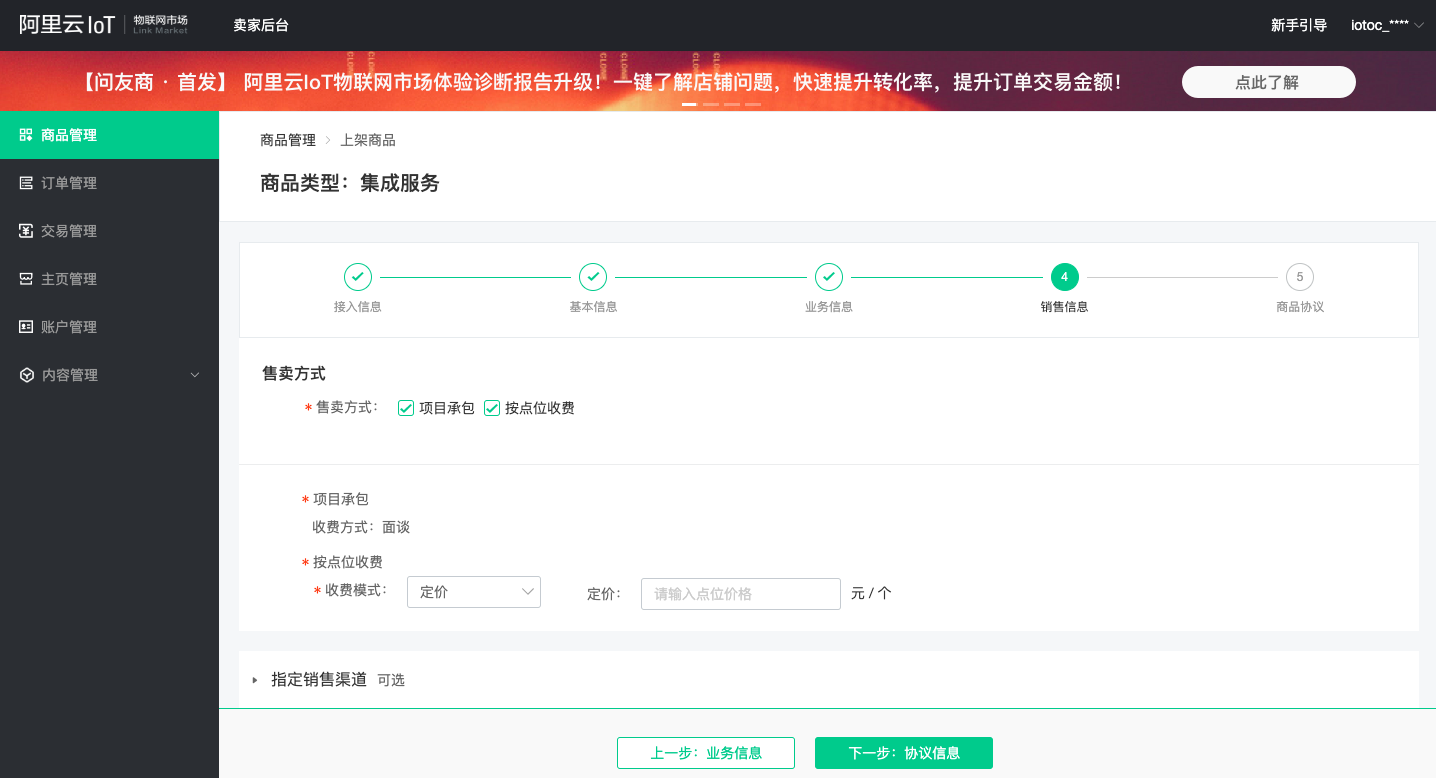Uncheck the 按点位收费 checkbox
This screenshot has width=1436, height=778.
[492, 408]
